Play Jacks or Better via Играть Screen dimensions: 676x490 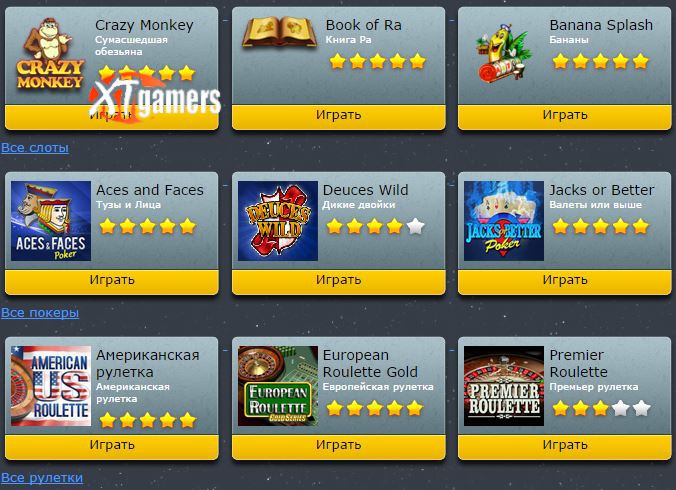(x=565, y=281)
